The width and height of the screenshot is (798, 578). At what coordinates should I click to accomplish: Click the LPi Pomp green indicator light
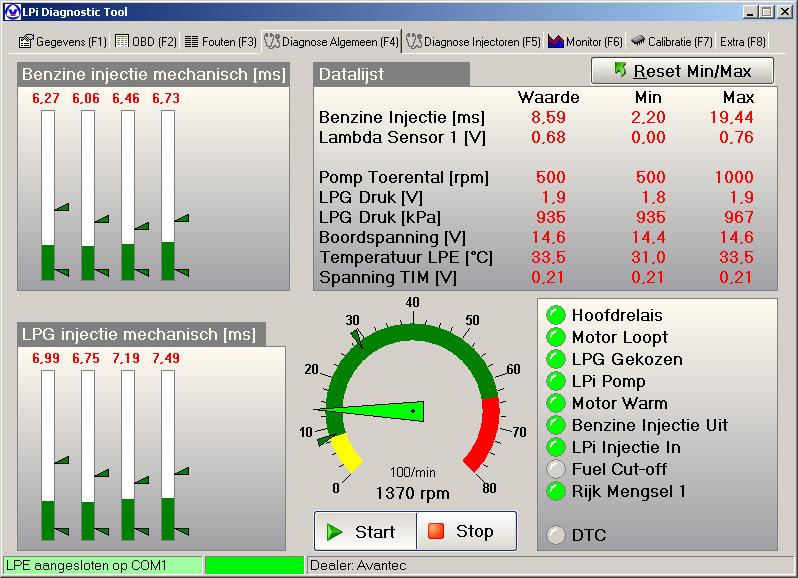pos(556,381)
